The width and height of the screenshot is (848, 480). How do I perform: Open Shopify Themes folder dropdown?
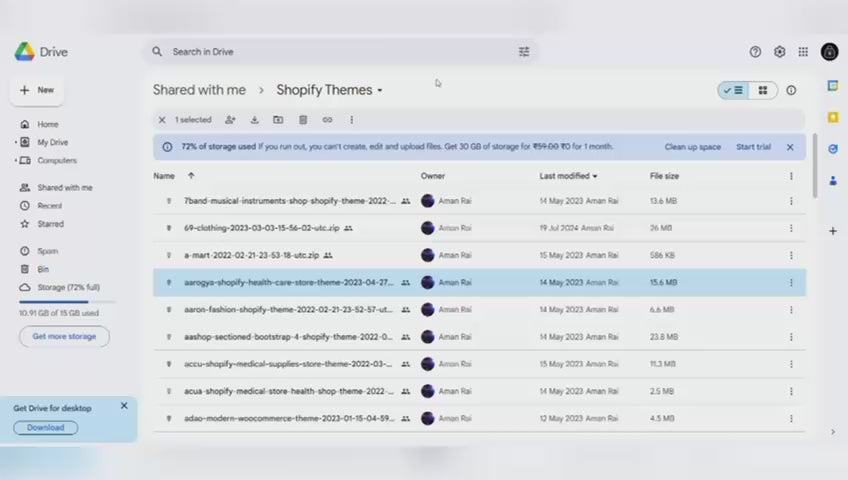[x=380, y=90]
